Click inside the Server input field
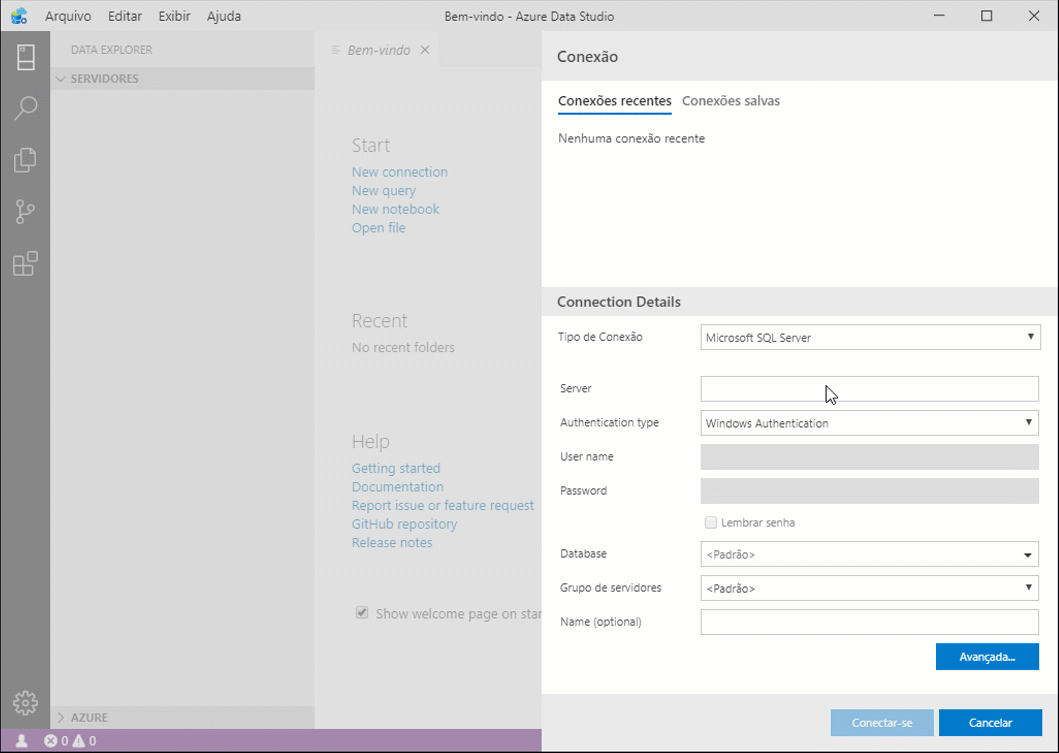This screenshot has height=753, width=1059. click(869, 388)
